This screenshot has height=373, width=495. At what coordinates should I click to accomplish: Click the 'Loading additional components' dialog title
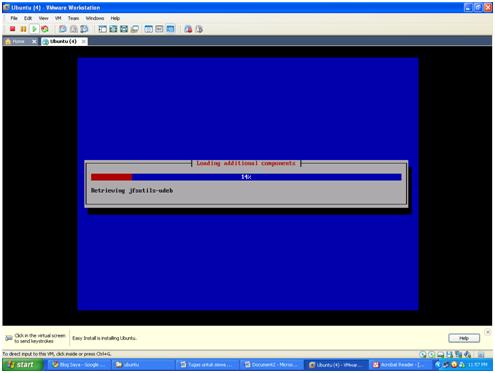point(246,163)
